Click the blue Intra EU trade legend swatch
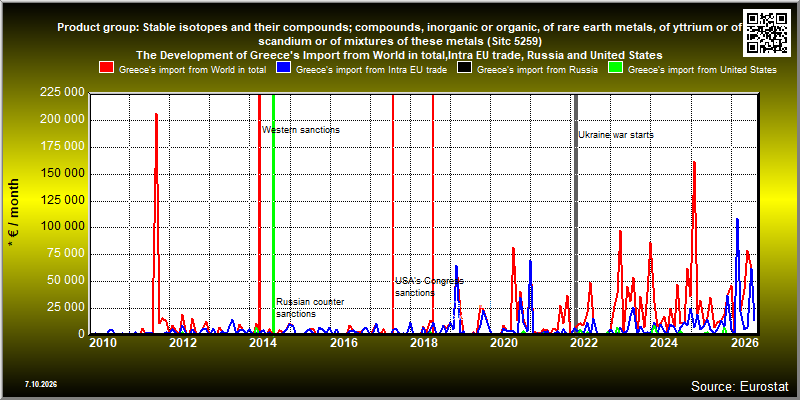Image resolution: width=800 pixels, height=400 pixels. pyautogui.click(x=284, y=68)
